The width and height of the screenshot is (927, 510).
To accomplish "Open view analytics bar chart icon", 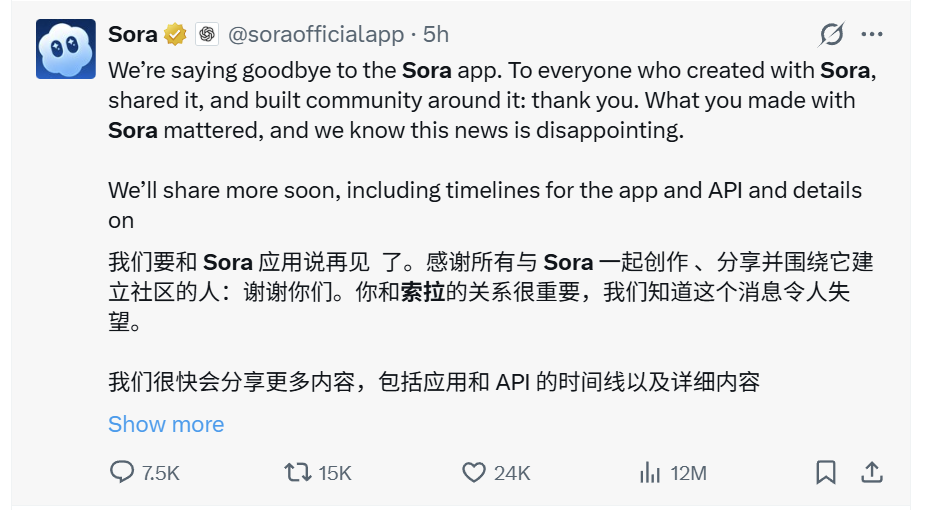I will (650, 472).
